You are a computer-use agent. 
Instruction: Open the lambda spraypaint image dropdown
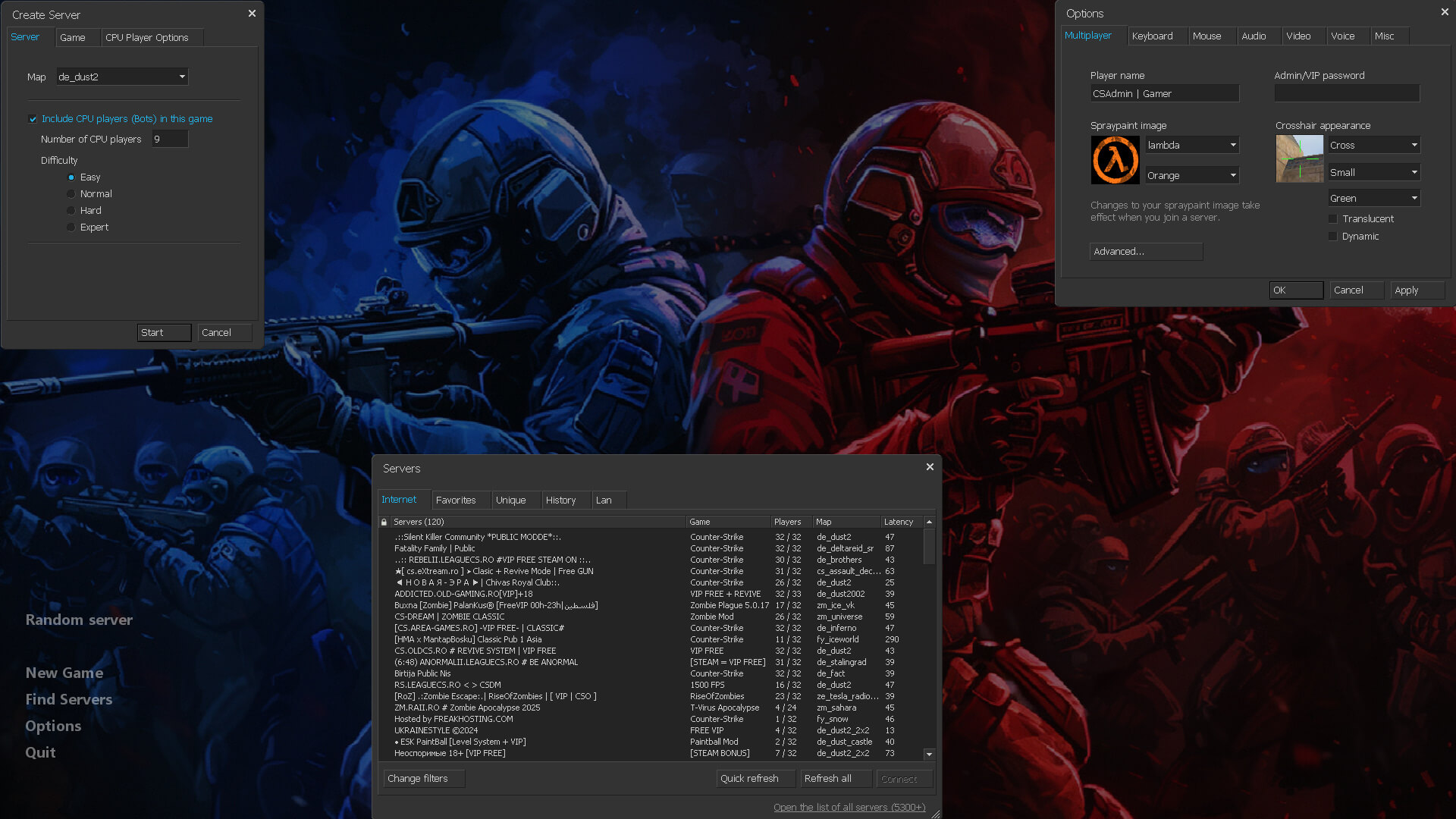tap(1192, 145)
